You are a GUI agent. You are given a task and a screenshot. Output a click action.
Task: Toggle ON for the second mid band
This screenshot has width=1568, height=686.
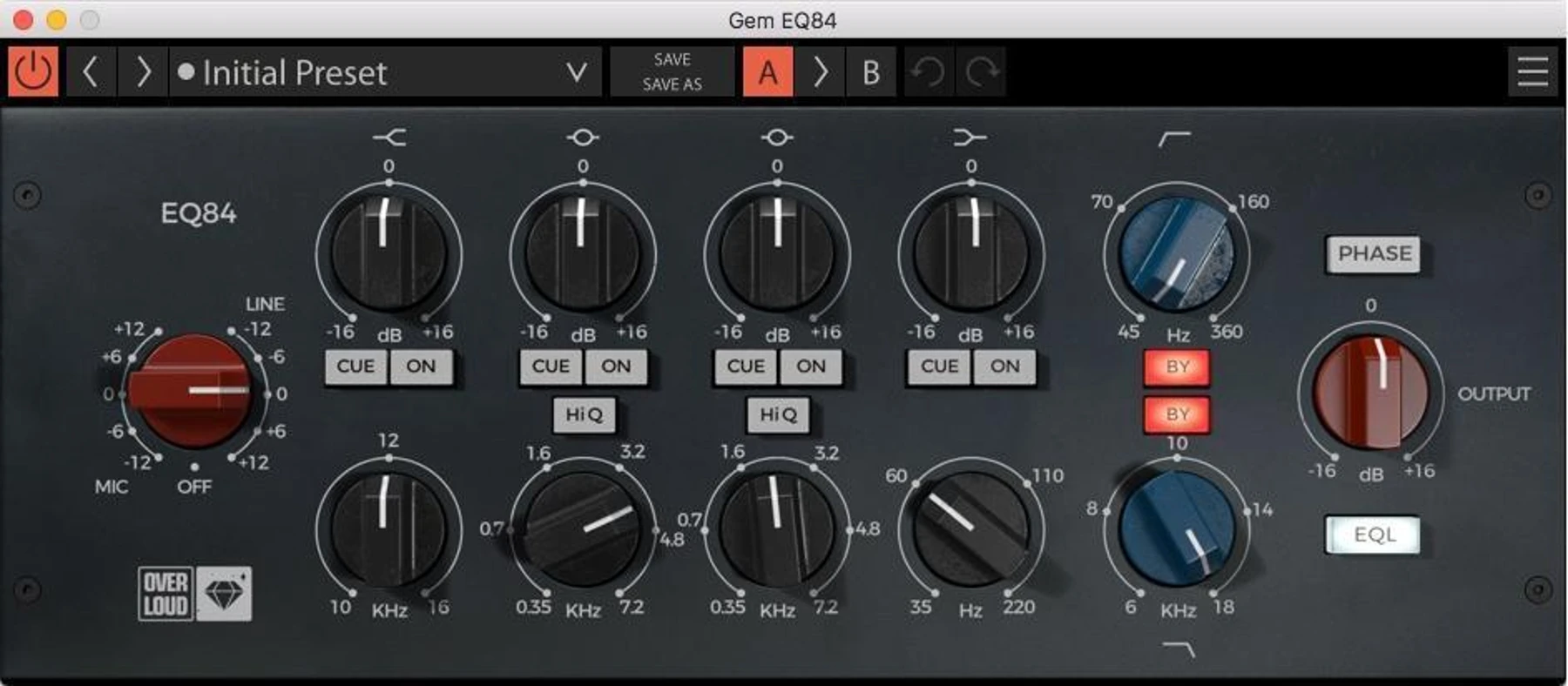point(811,367)
